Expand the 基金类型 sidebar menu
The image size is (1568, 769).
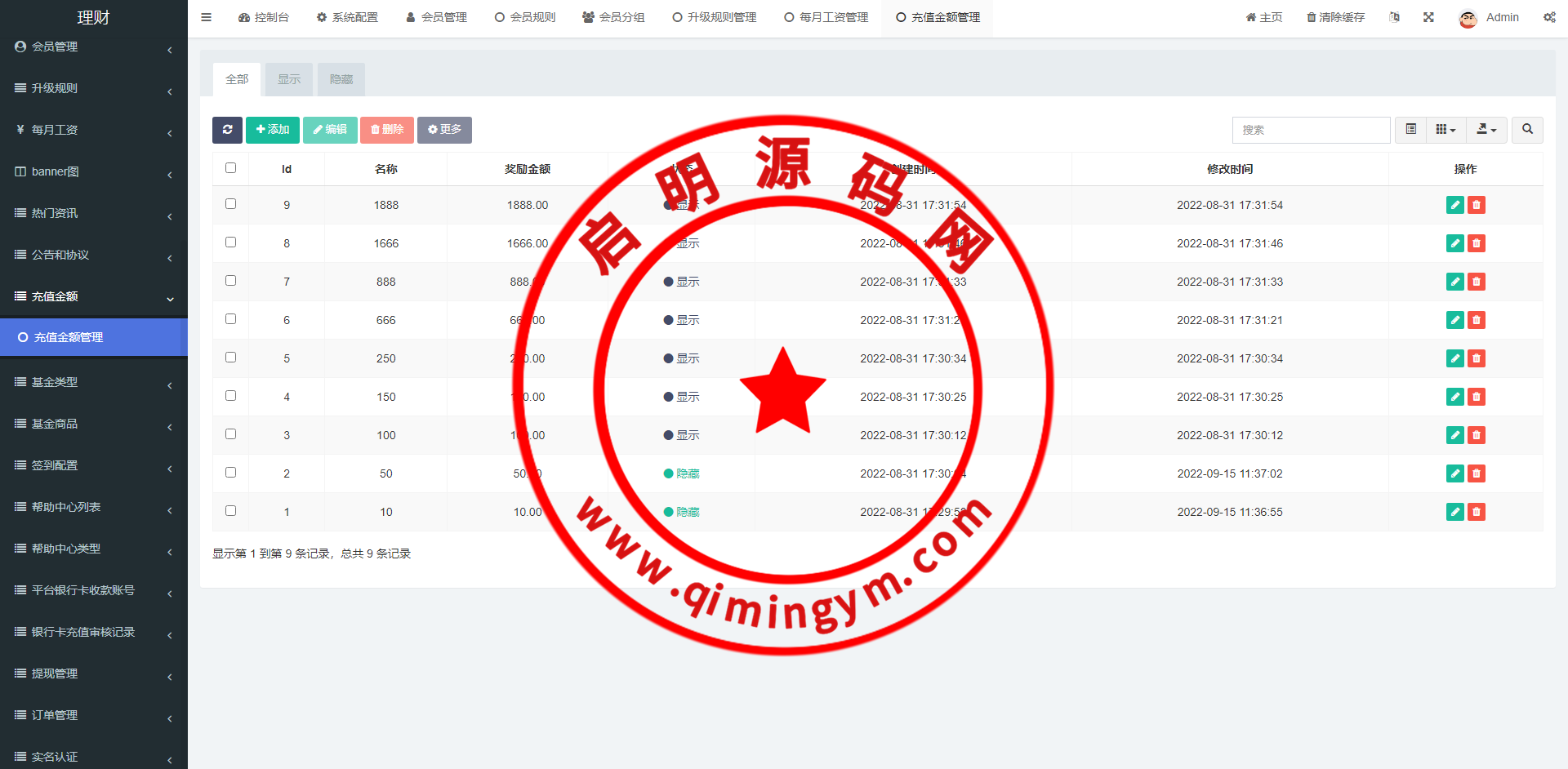pyautogui.click(x=94, y=382)
